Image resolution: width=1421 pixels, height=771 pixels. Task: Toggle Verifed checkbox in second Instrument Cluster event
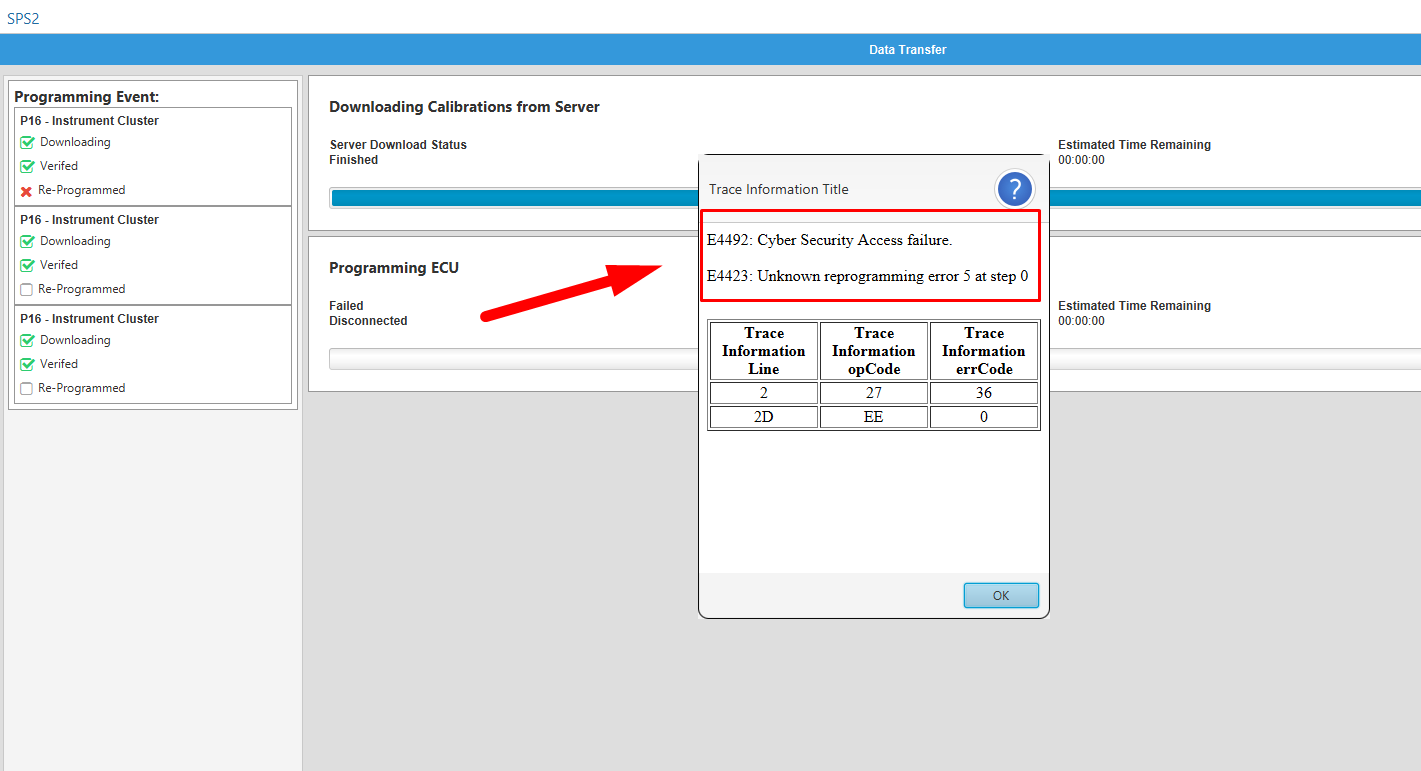28,266
